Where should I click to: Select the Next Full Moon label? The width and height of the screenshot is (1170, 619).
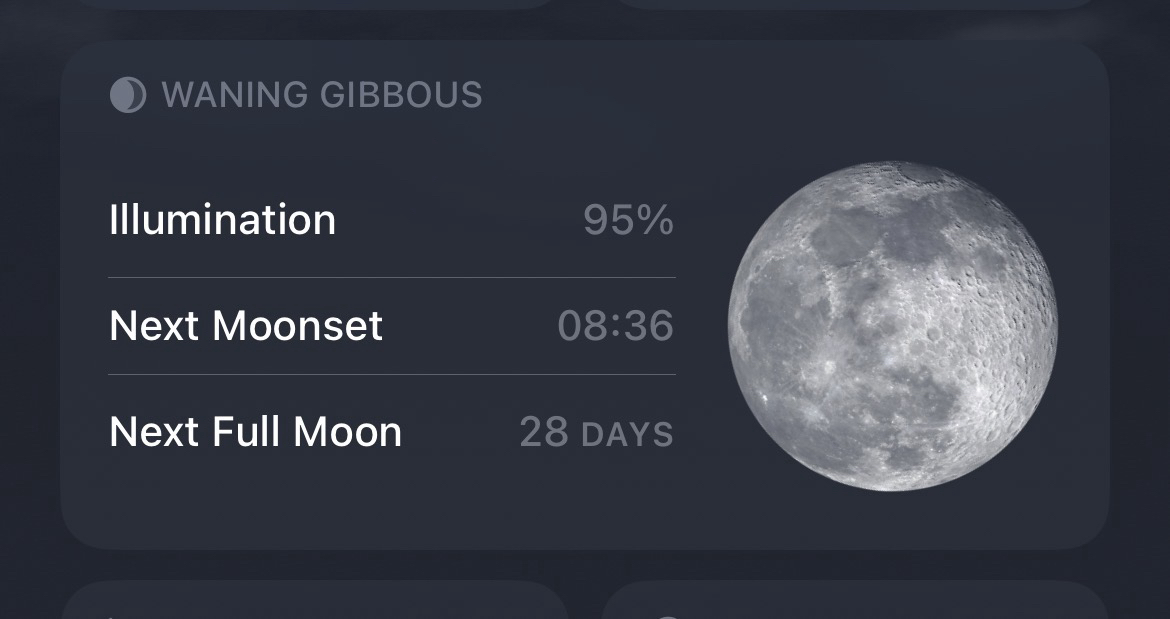[x=255, y=431]
